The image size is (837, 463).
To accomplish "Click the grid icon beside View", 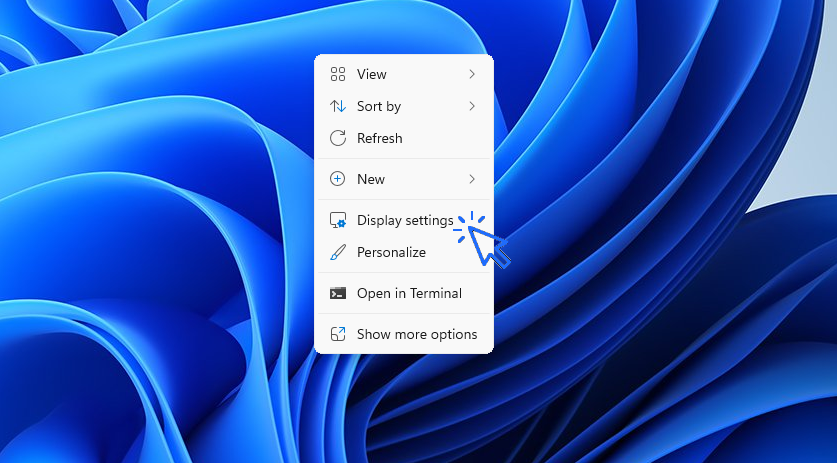I will coord(338,74).
